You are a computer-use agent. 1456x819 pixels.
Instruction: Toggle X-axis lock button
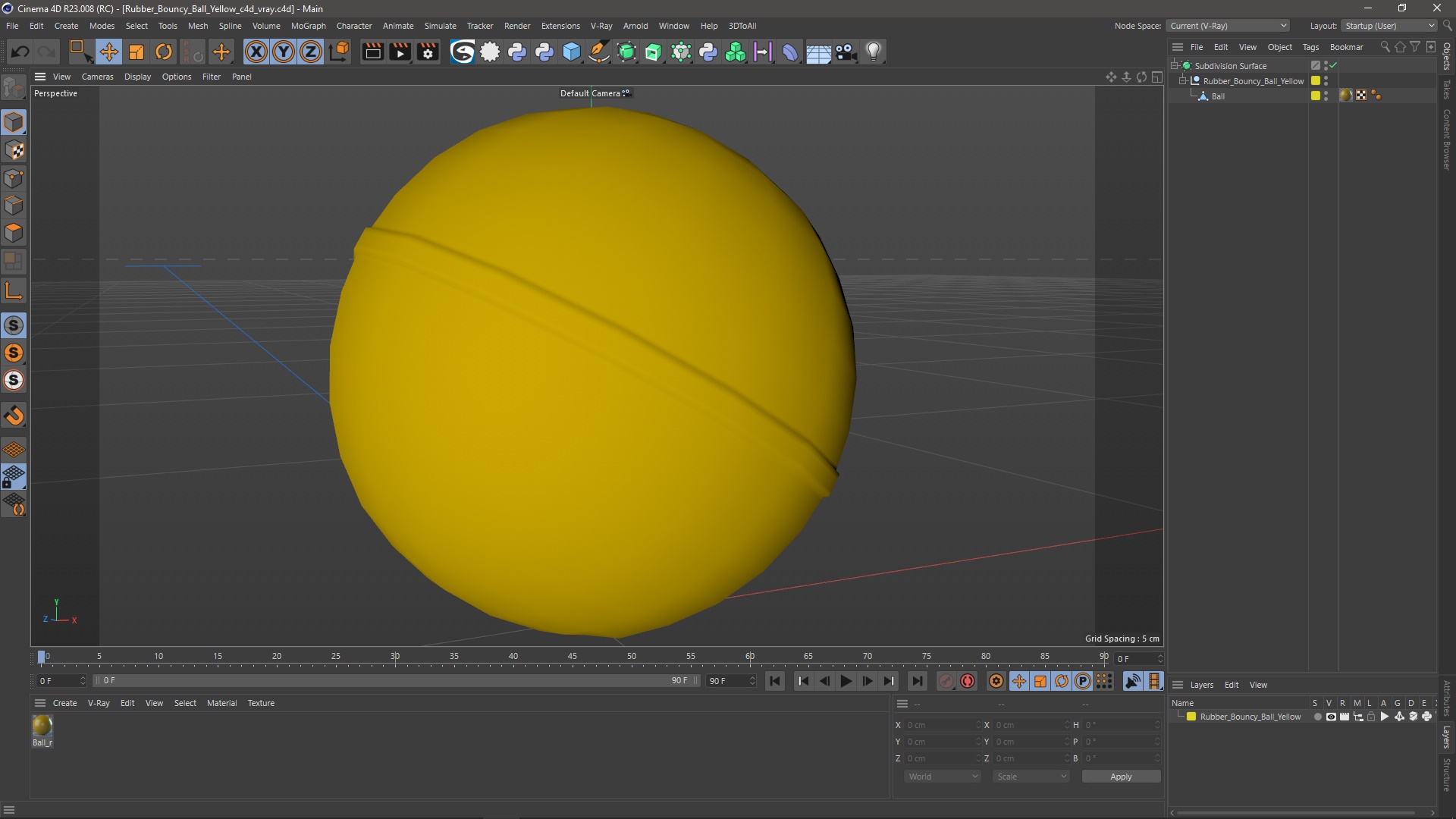click(x=256, y=52)
